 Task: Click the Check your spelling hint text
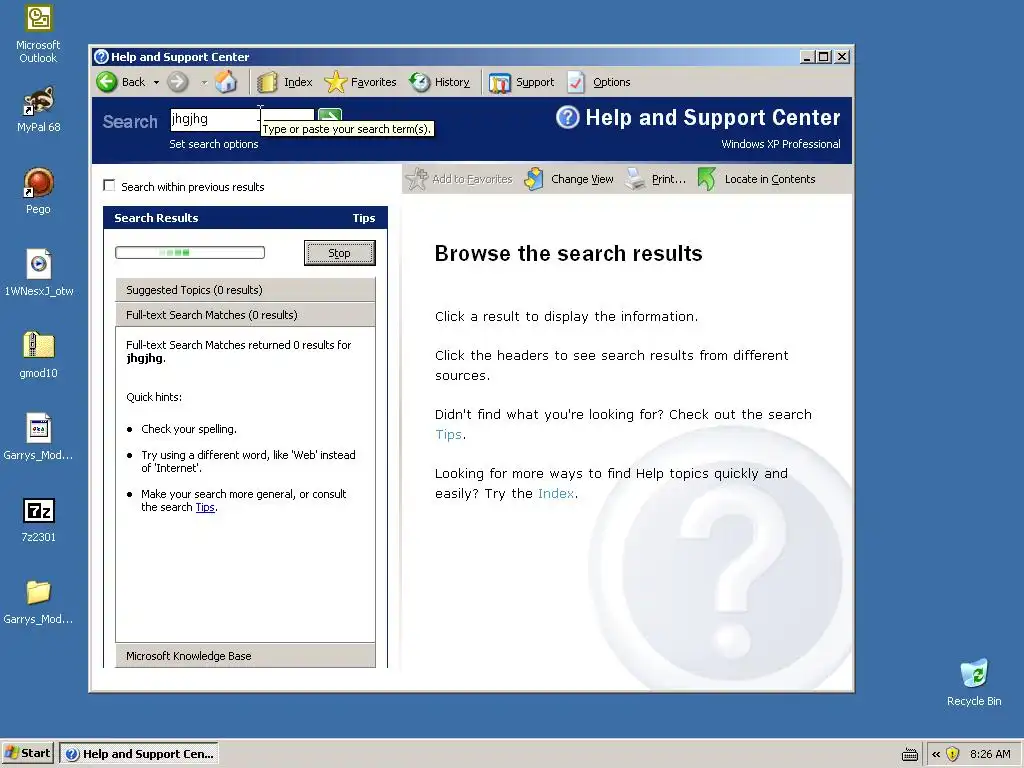pyautogui.click(x=189, y=429)
